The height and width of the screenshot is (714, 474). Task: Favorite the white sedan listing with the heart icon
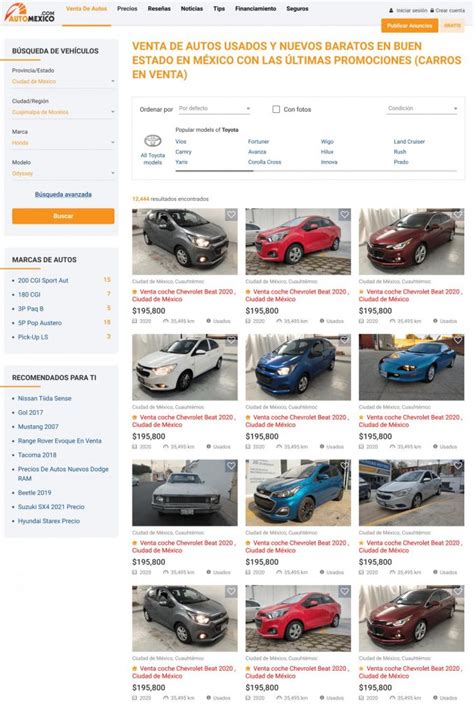[x=231, y=340]
